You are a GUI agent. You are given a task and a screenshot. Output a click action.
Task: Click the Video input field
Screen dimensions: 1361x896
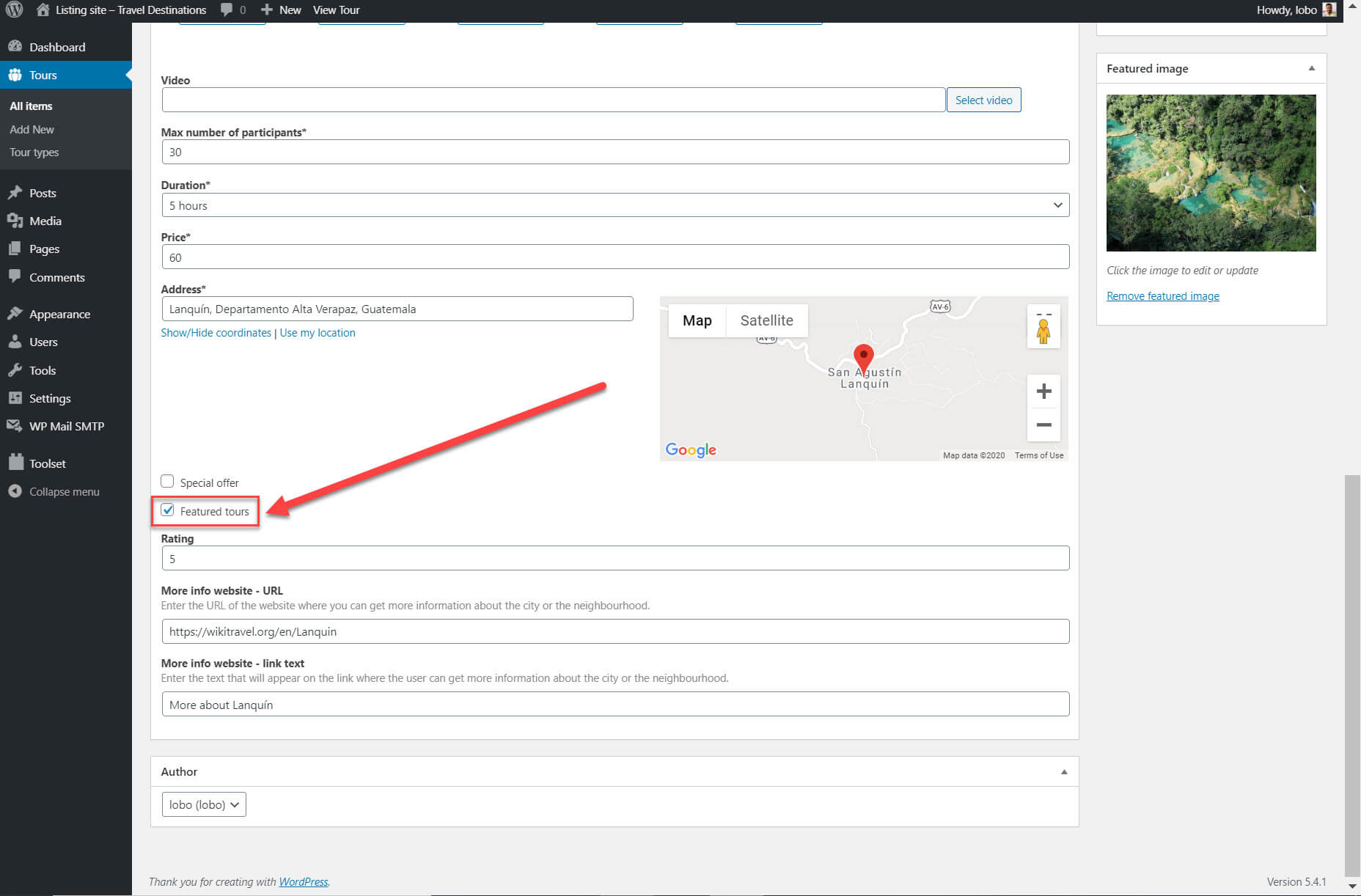click(x=553, y=100)
